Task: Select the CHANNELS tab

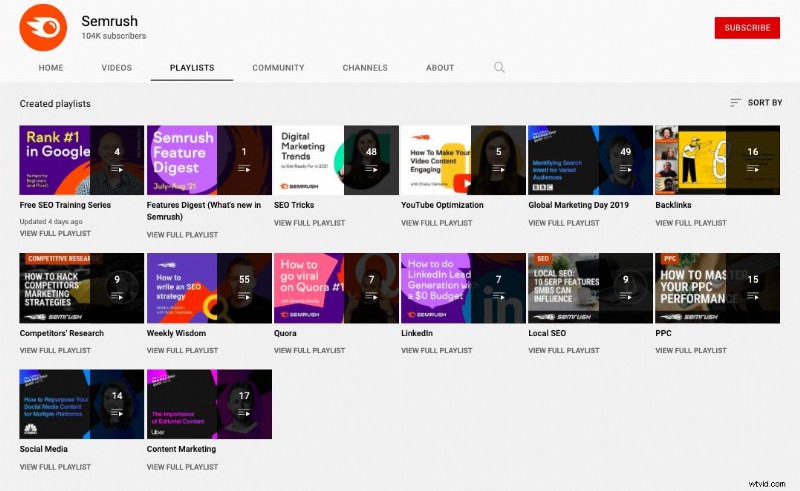Action: [x=365, y=67]
